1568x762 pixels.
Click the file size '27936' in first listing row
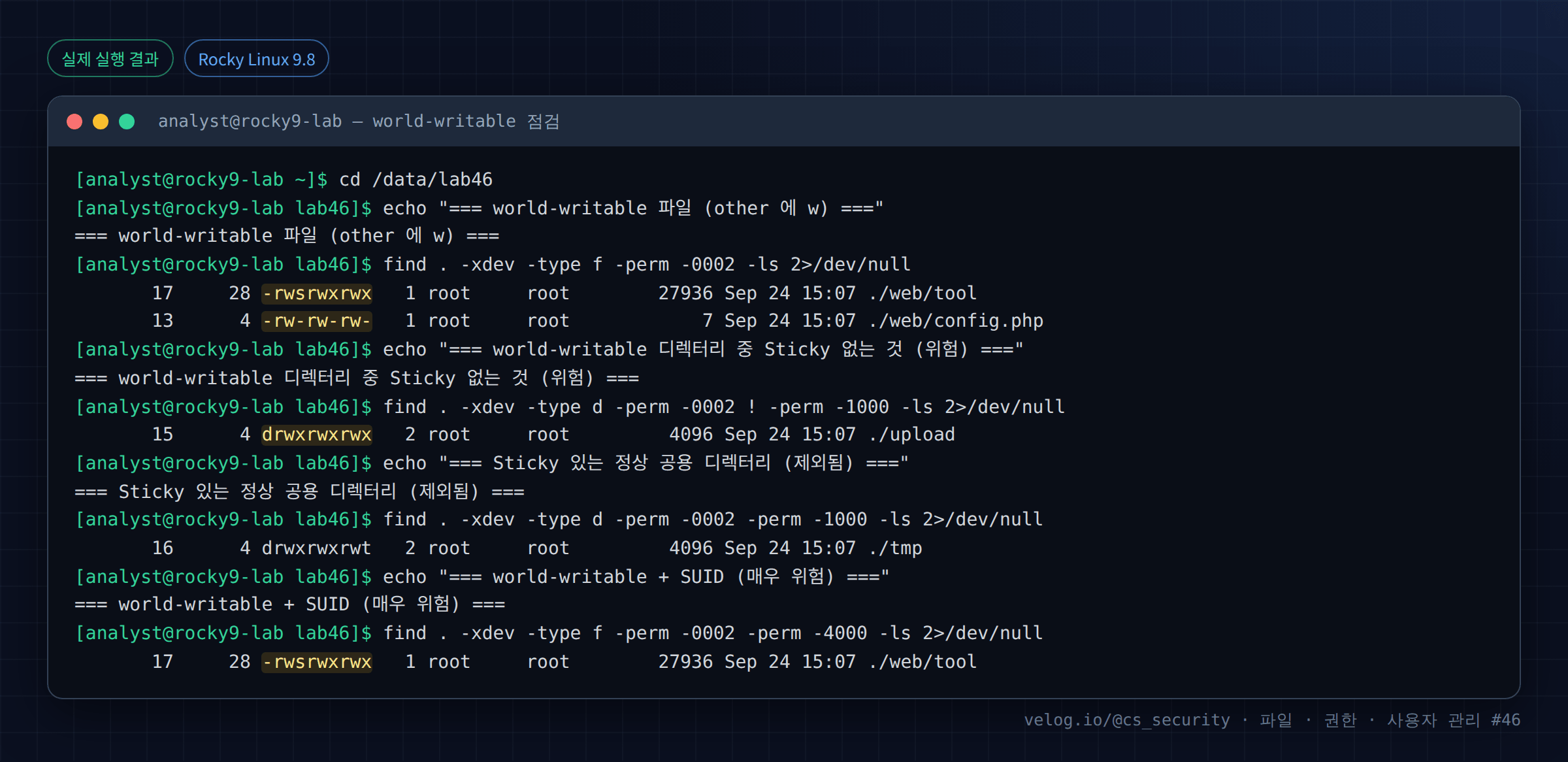(685, 293)
